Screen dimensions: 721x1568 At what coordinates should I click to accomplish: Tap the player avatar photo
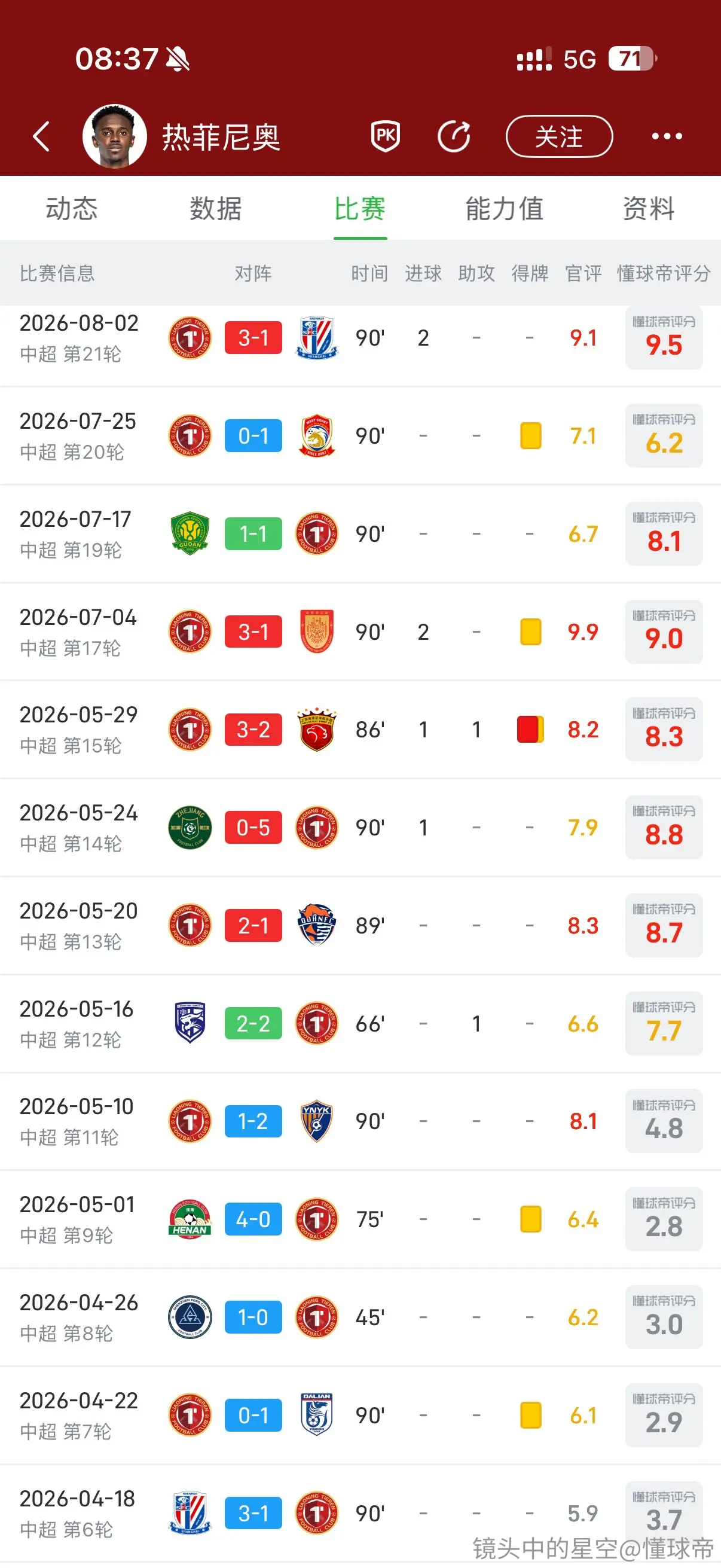pyautogui.click(x=114, y=136)
